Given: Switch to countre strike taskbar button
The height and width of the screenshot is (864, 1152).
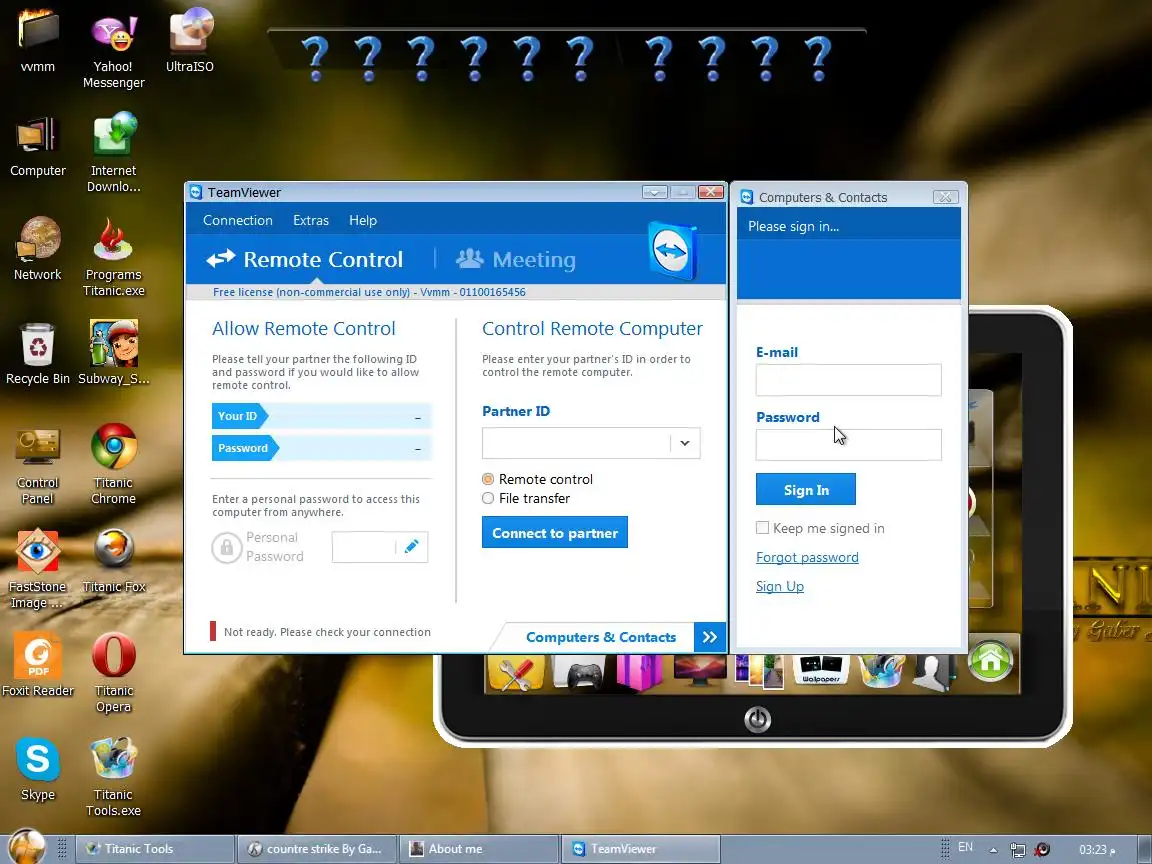Looking at the screenshot, I should tap(317, 849).
